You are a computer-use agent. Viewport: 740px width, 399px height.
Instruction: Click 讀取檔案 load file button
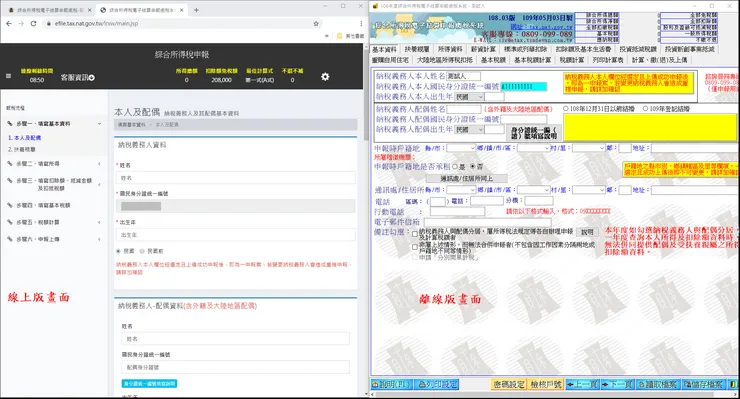[x=658, y=384]
